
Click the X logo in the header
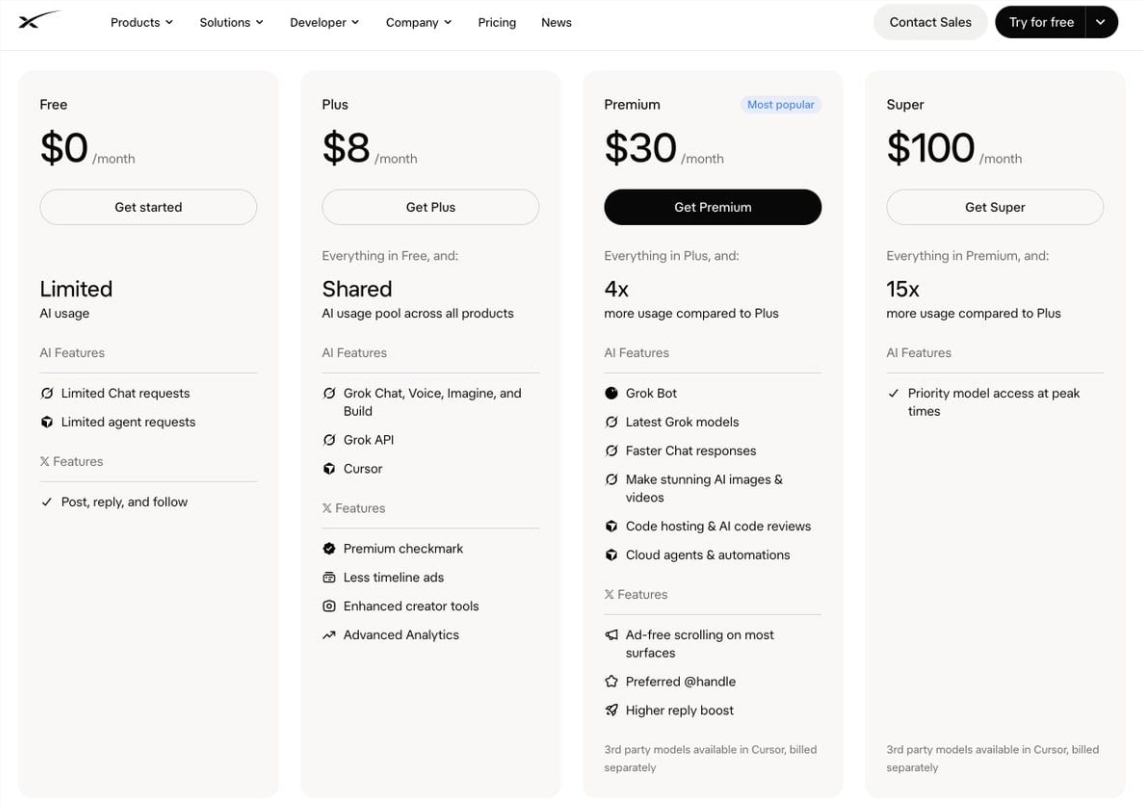39,20
